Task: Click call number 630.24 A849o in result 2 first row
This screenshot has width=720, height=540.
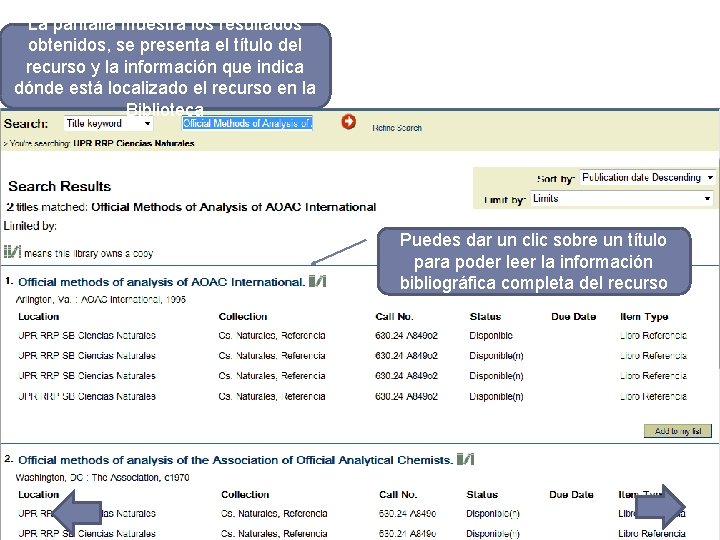Action: (407, 513)
